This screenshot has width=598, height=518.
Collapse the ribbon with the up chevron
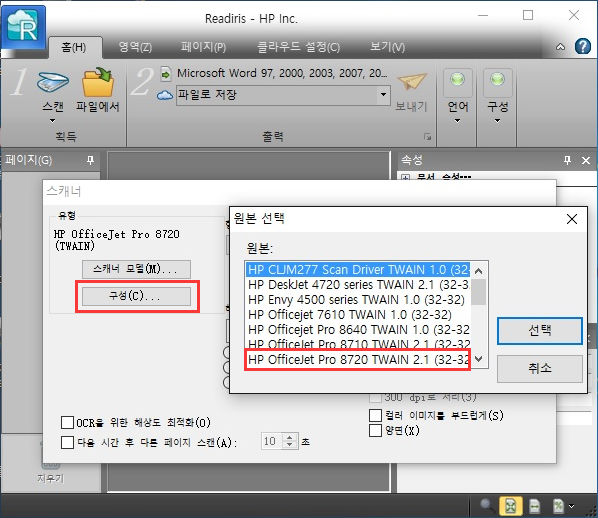point(560,47)
